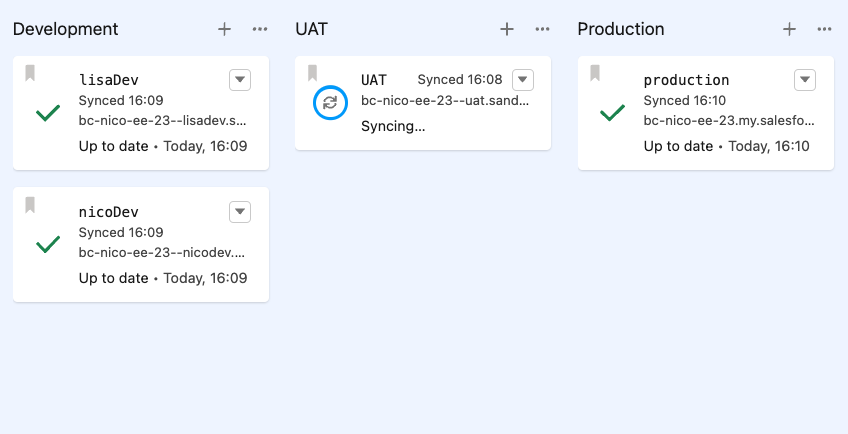Screen dimensions: 848x434
Task: Toggle bookmark on production card
Action: pyautogui.click(x=595, y=73)
